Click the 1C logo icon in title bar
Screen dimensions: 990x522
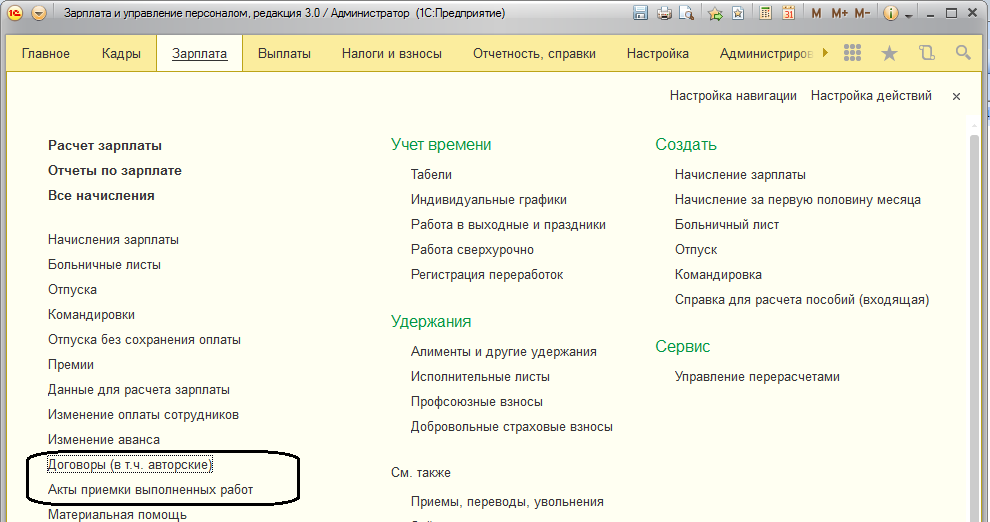(15, 13)
